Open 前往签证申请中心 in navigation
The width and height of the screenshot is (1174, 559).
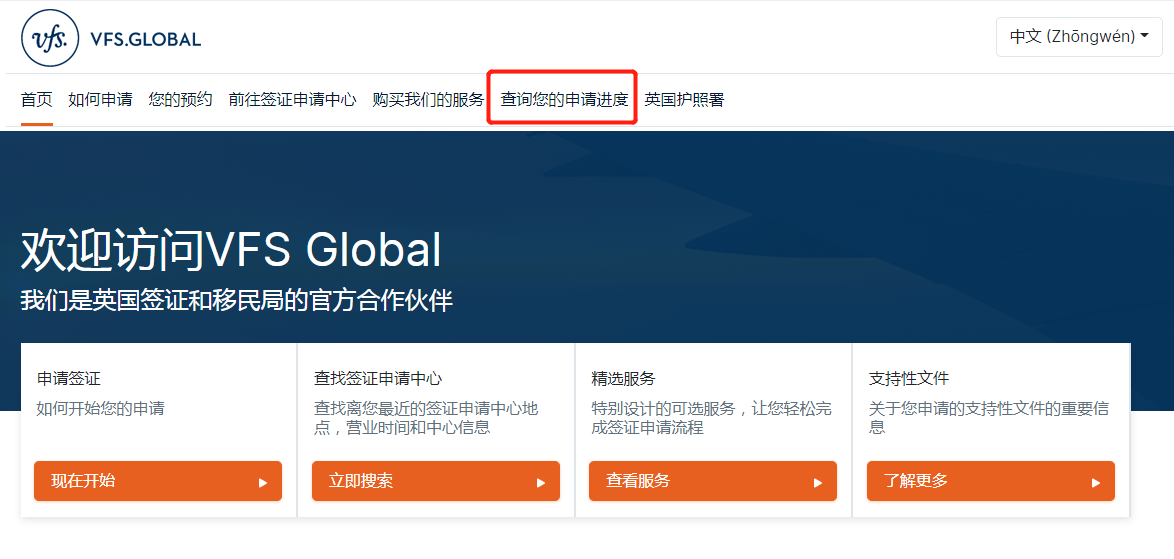(293, 99)
